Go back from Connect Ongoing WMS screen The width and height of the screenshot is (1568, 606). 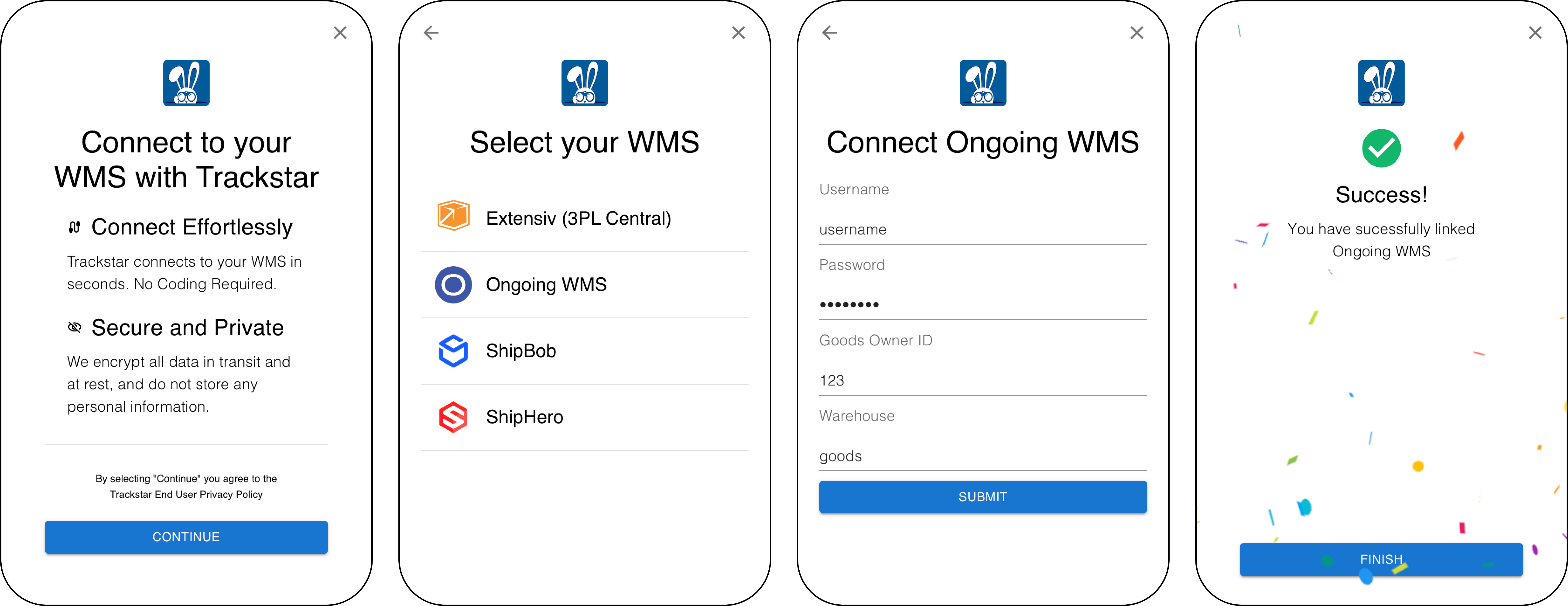click(x=830, y=33)
